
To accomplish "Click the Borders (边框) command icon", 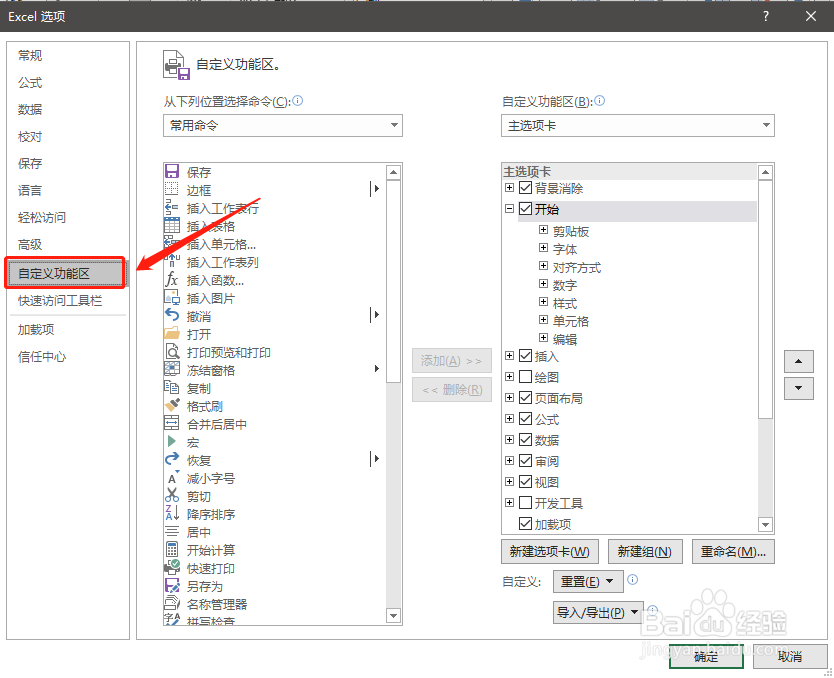I will tap(172, 189).
